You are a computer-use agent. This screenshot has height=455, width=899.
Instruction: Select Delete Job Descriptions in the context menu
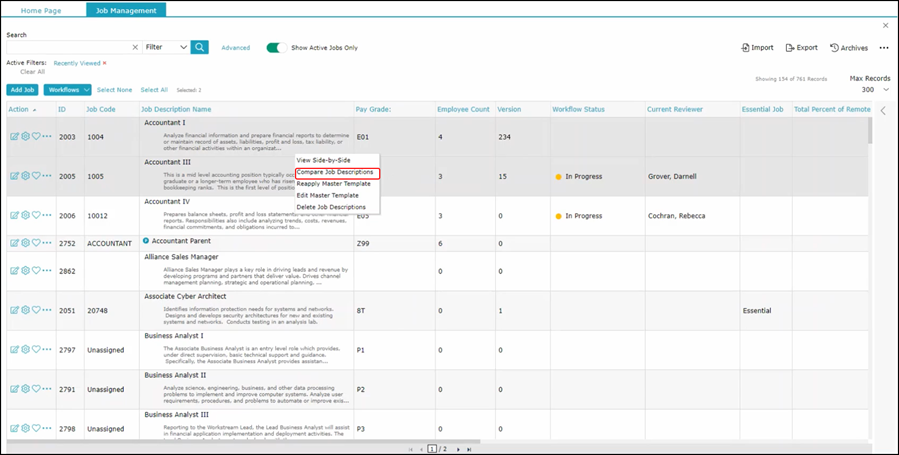point(331,207)
